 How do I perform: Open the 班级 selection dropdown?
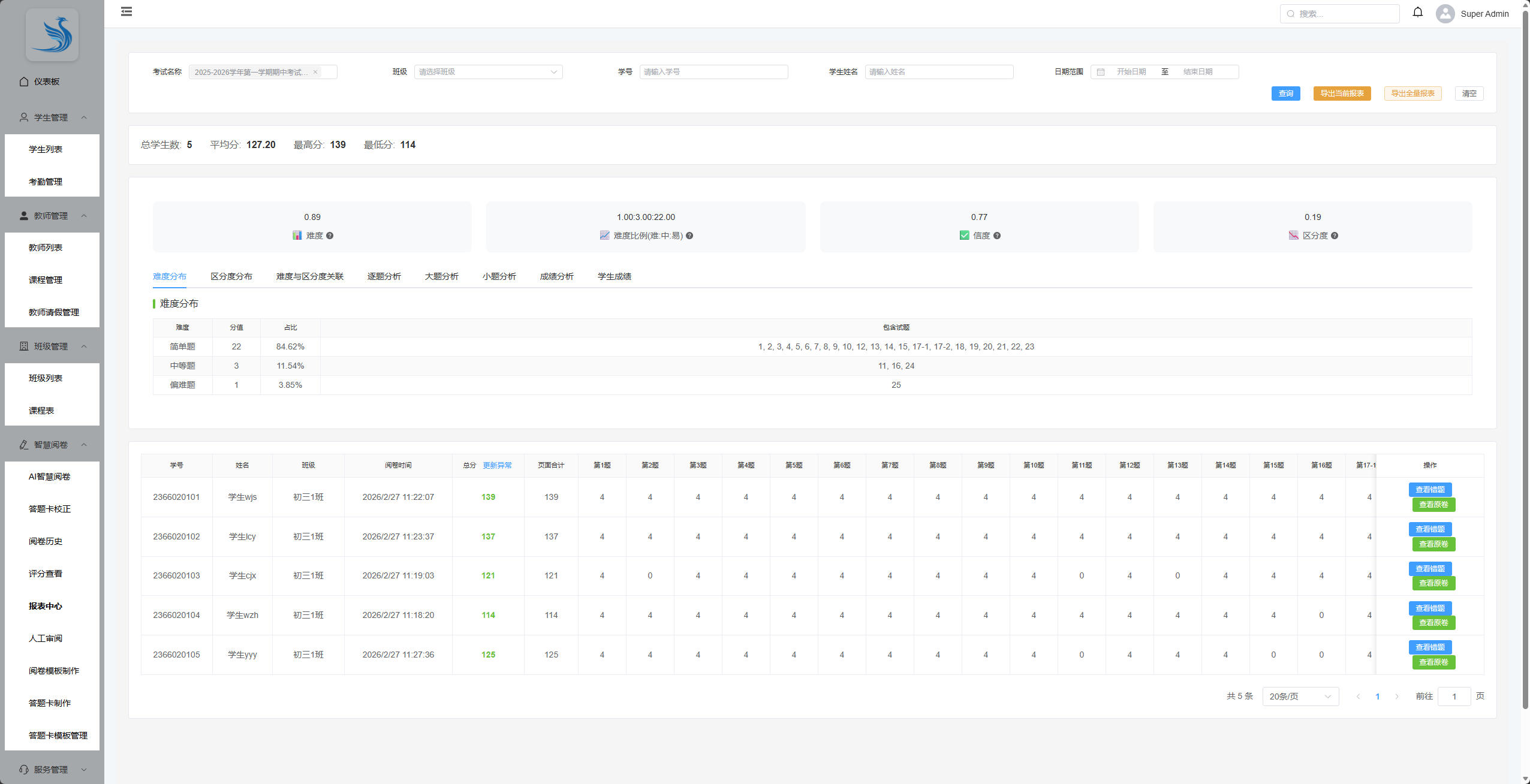pos(488,72)
